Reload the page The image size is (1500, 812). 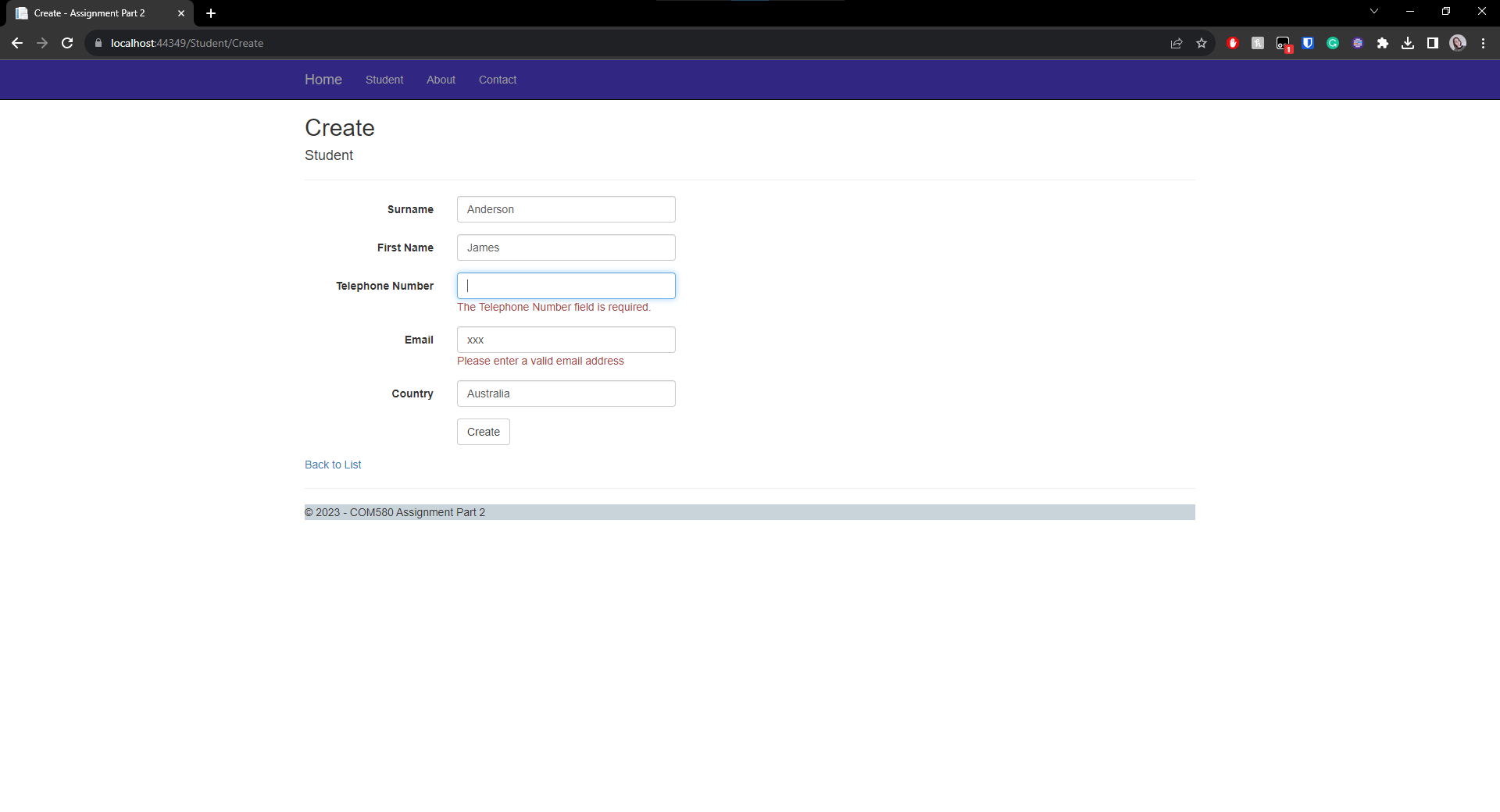(67, 43)
